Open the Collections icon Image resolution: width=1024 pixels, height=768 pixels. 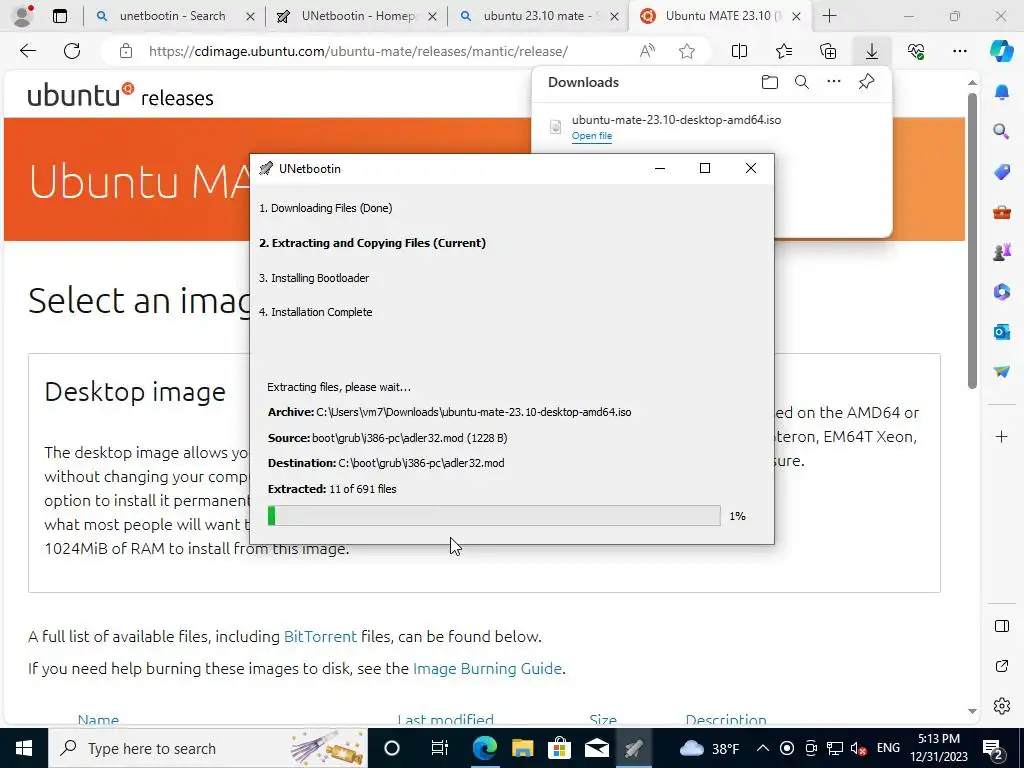(x=828, y=51)
